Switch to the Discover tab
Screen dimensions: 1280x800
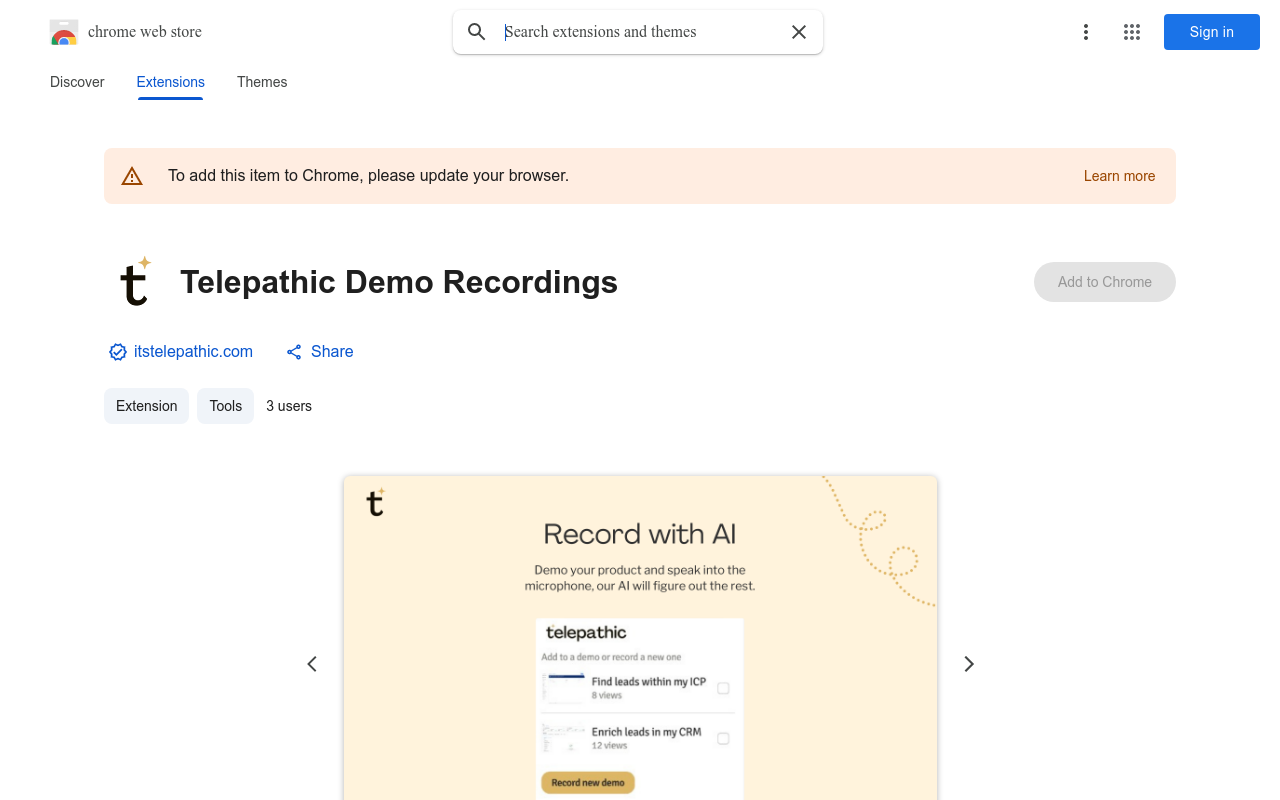tap(77, 82)
